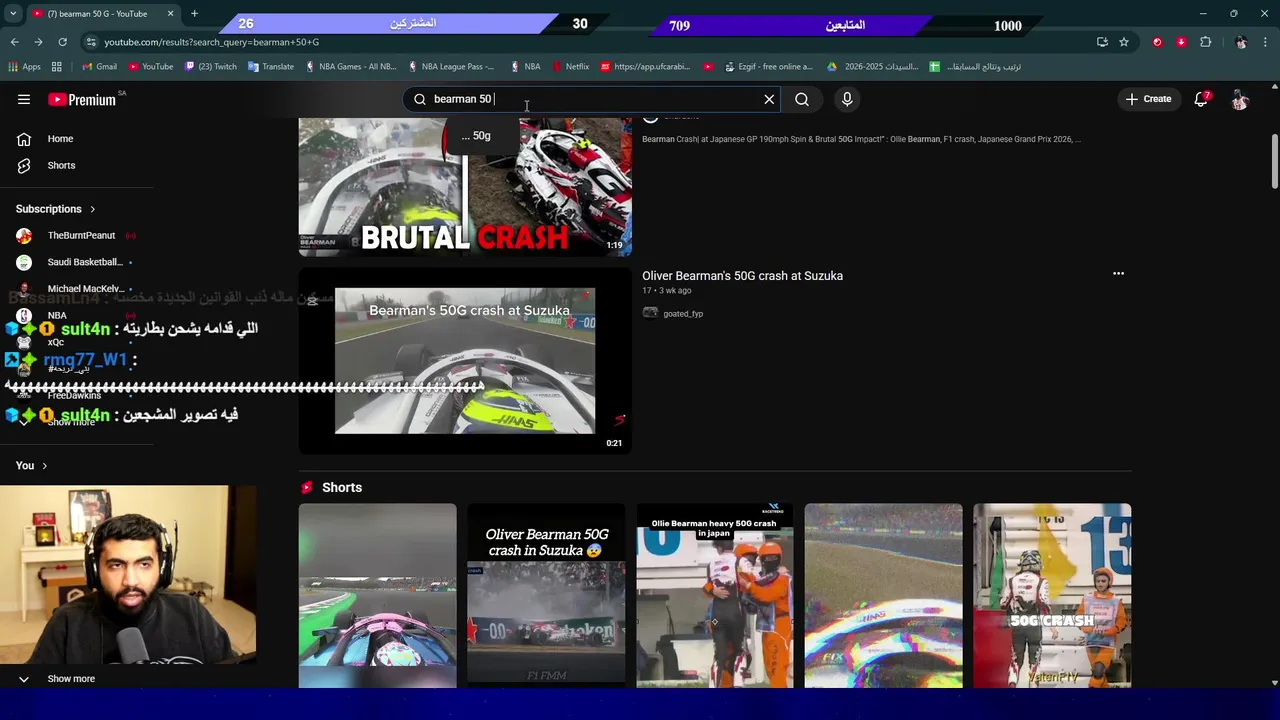Open Apps bookmark

(24, 67)
